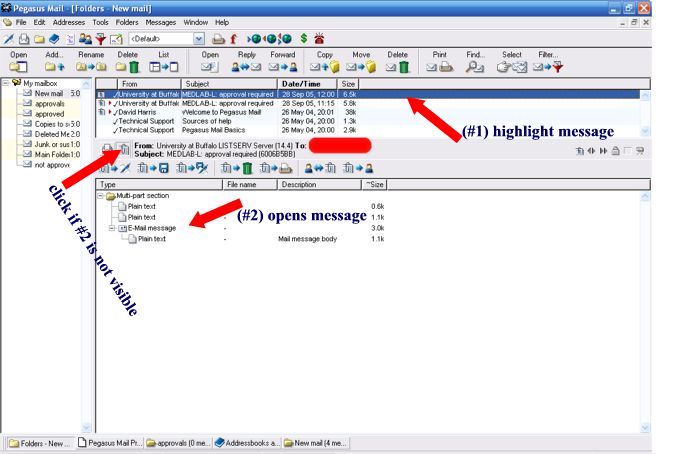Click the folder Delete button with trash can
Image resolution: width=680 pixels, height=454 pixels.
[128, 62]
